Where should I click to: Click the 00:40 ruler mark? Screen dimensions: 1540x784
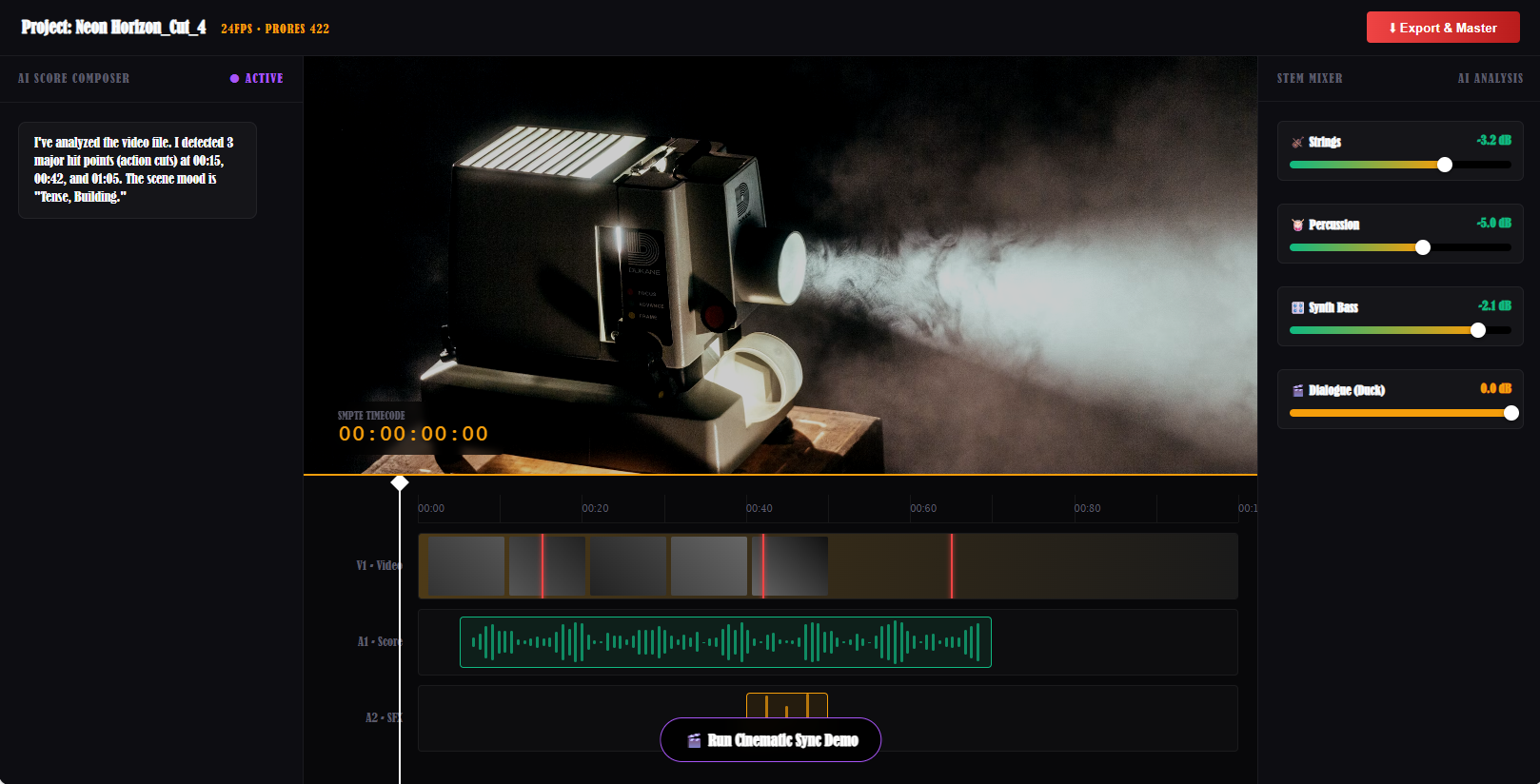(759, 508)
